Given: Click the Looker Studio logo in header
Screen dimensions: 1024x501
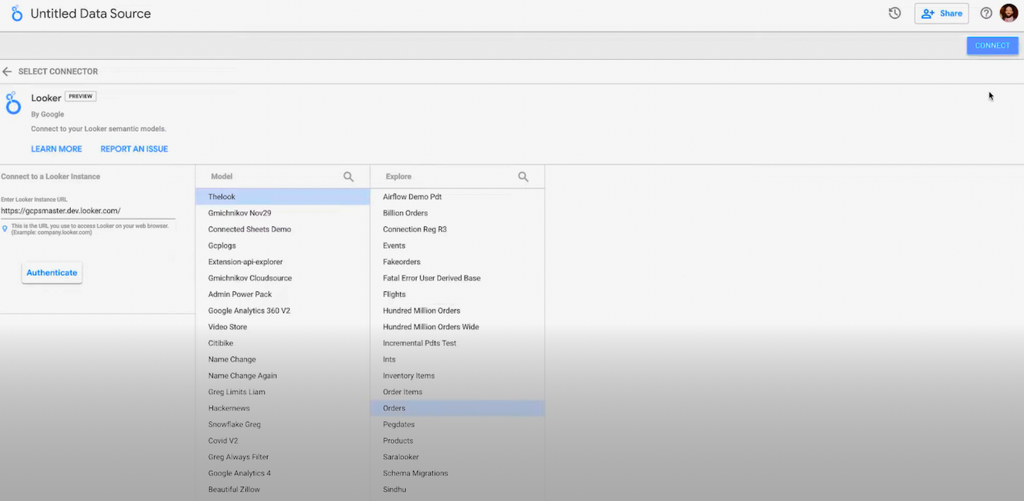Looking at the screenshot, I should [17, 14].
